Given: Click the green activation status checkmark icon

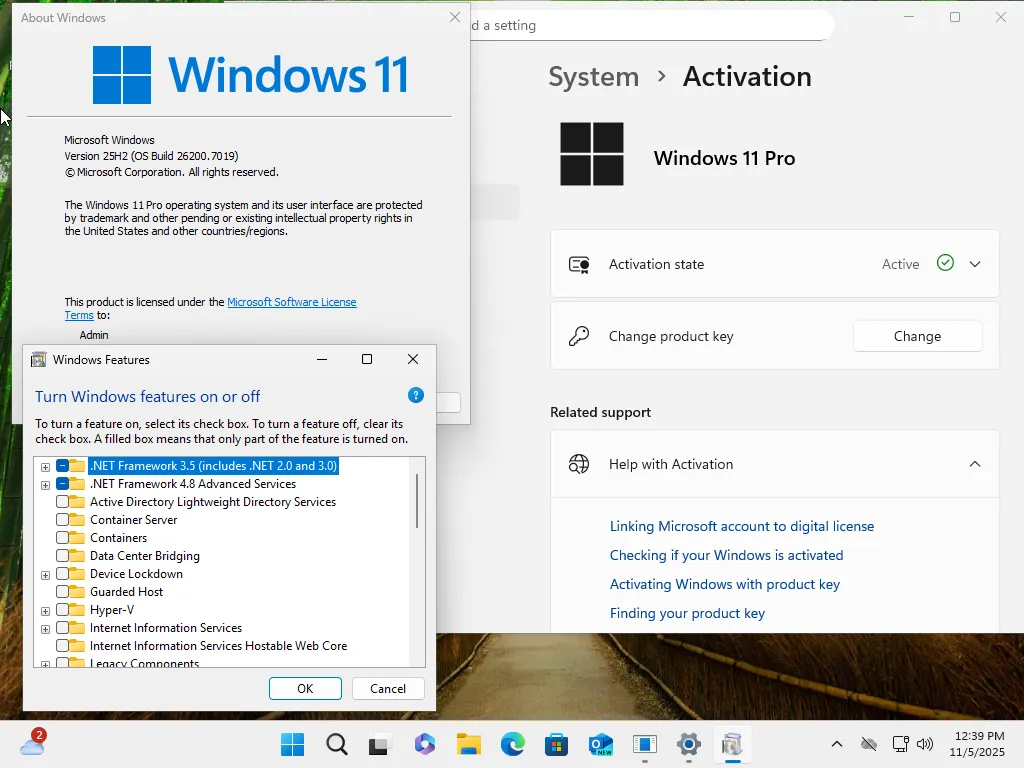Looking at the screenshot, I should 944,263.
